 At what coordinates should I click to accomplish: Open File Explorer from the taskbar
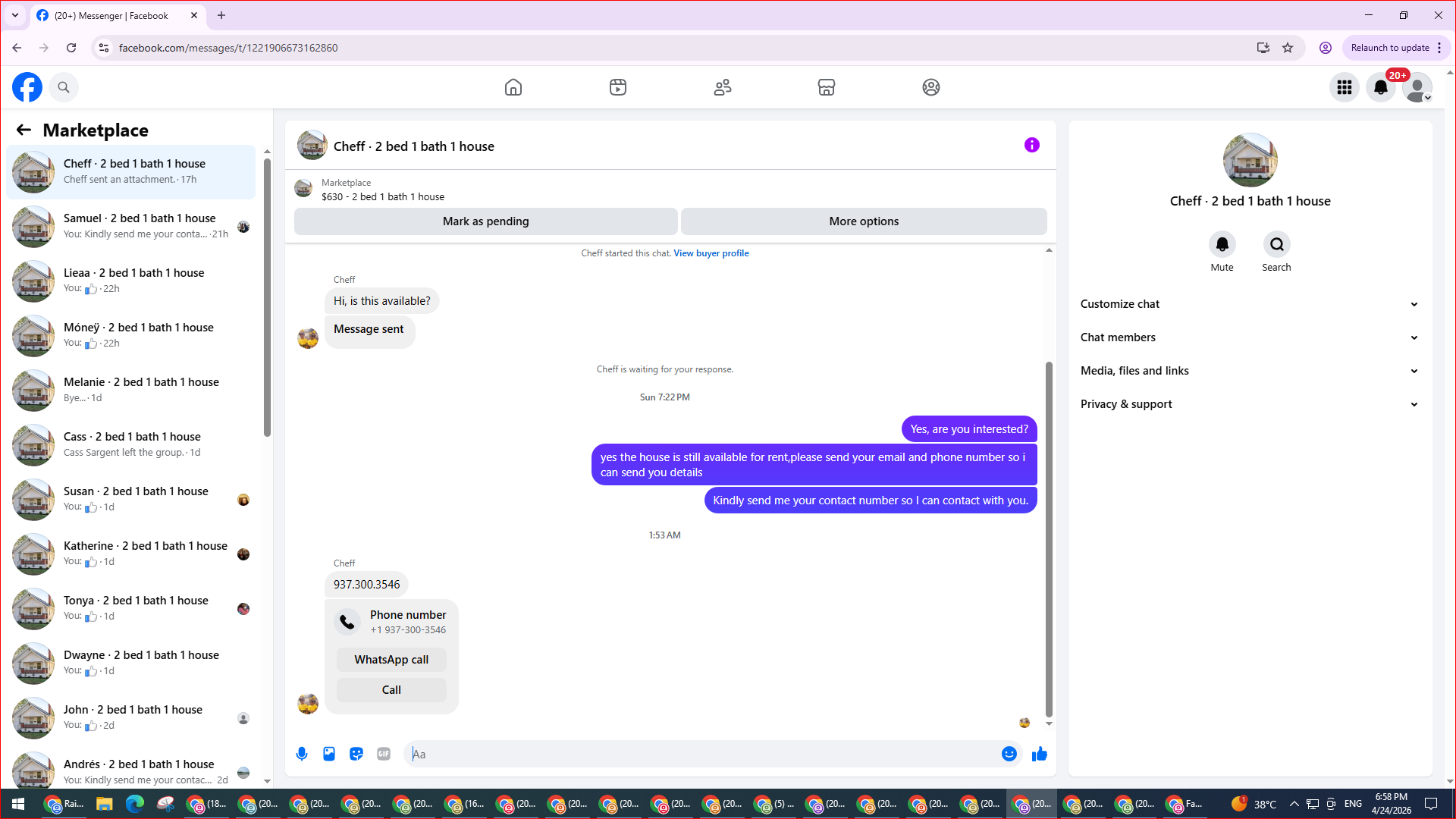tap(104, 804)
